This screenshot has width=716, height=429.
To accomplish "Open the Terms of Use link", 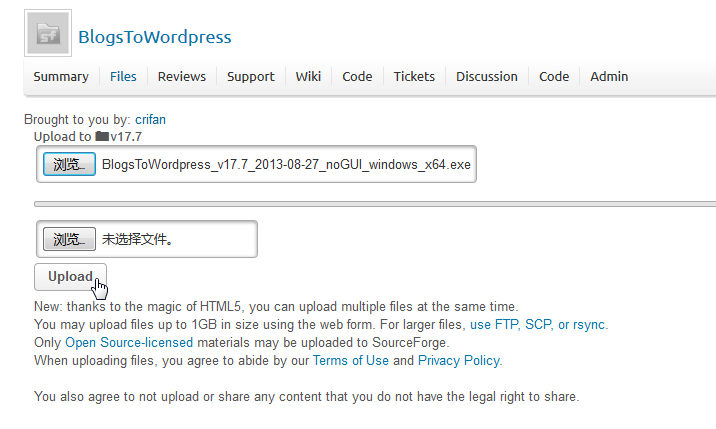I will [351, 361].
